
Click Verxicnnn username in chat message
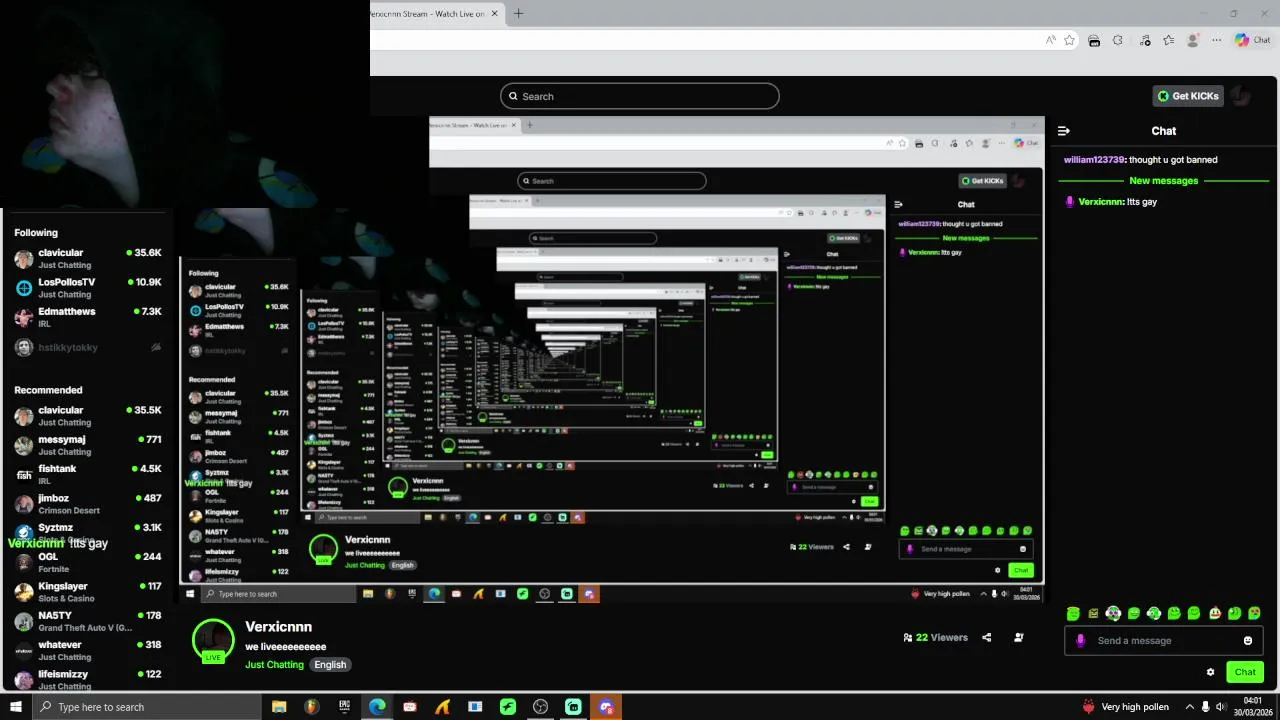tap(1101, 202)
